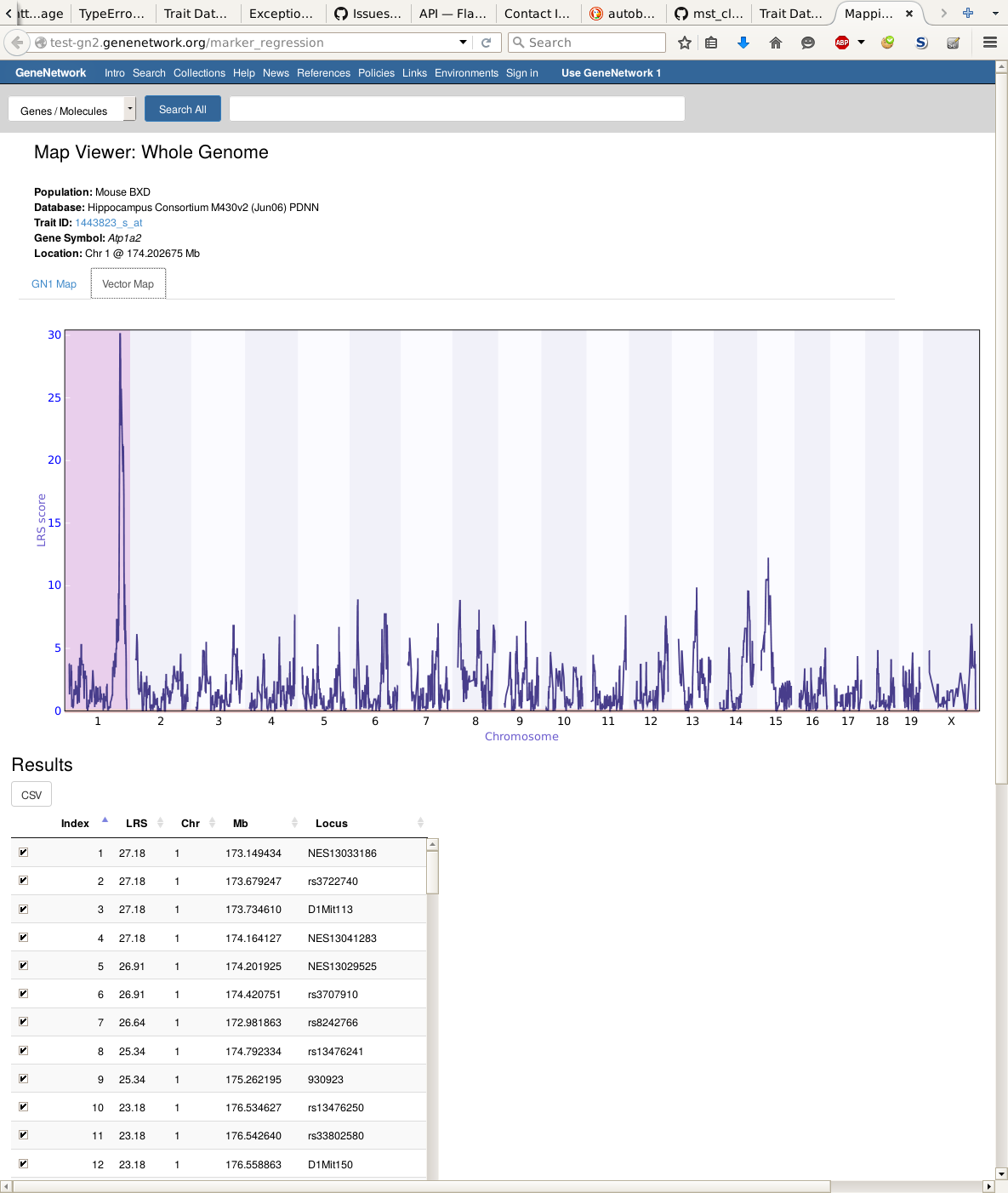Open the Firefox hamburger menu
The image size is (1008, 1193).
tap(989, 43)
